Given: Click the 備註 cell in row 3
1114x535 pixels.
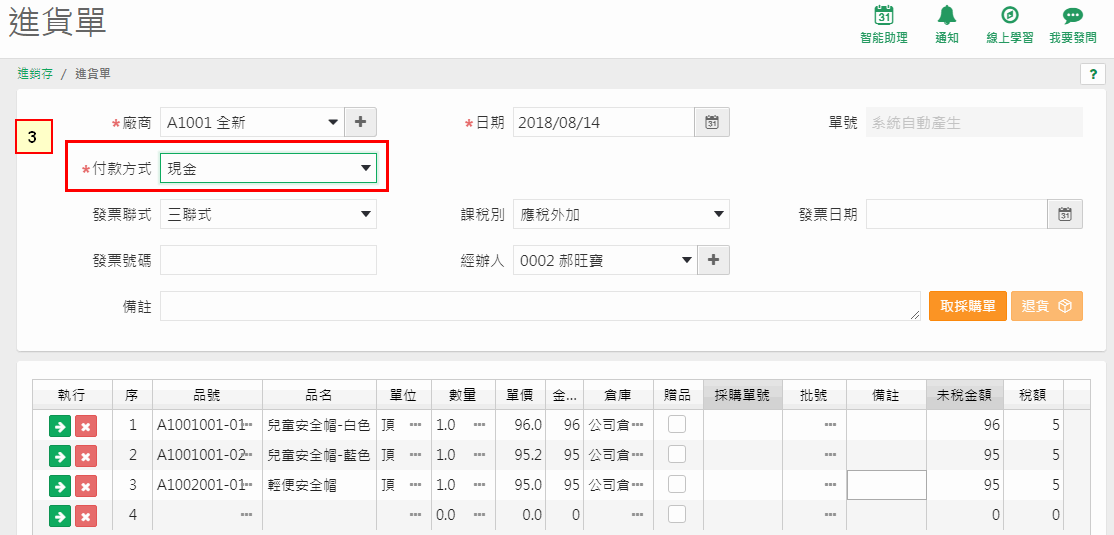Looking at the screenshot, I should [887, 485].
